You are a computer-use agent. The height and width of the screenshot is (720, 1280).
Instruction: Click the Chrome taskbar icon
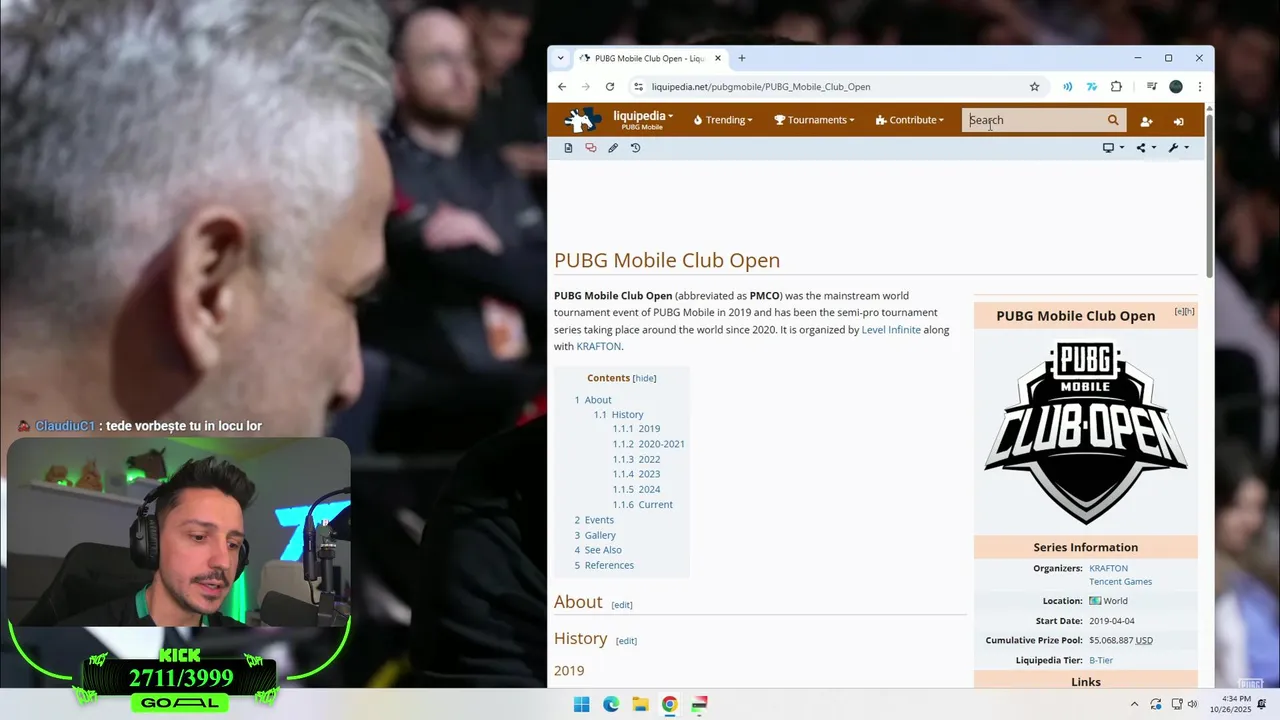point(669,704)
